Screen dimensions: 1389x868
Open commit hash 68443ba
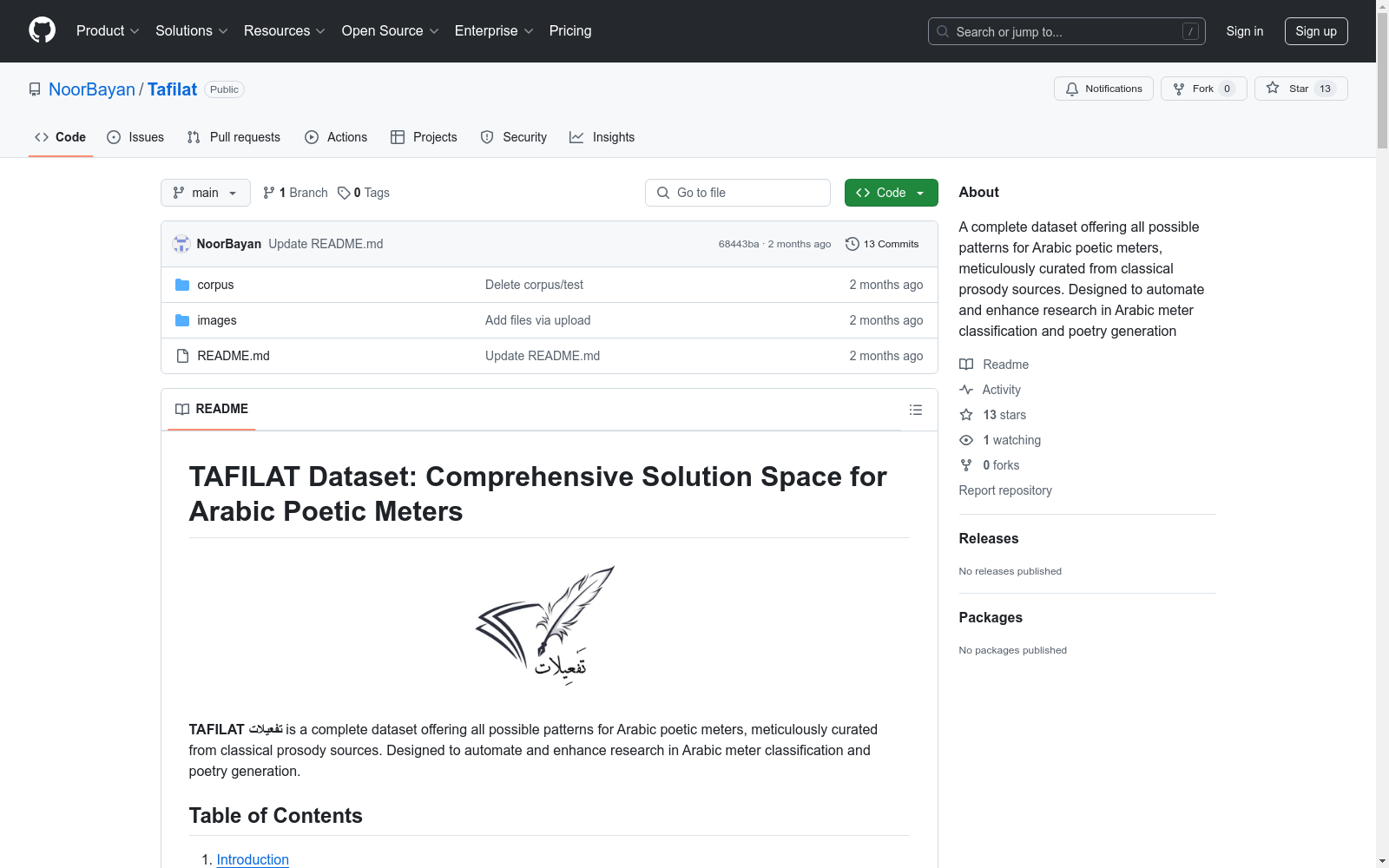click(739, 244)
